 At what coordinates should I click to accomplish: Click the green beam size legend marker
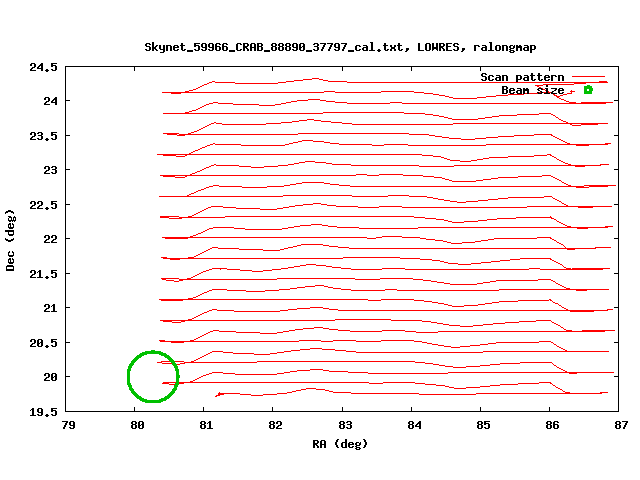click(x=588, y=90)
